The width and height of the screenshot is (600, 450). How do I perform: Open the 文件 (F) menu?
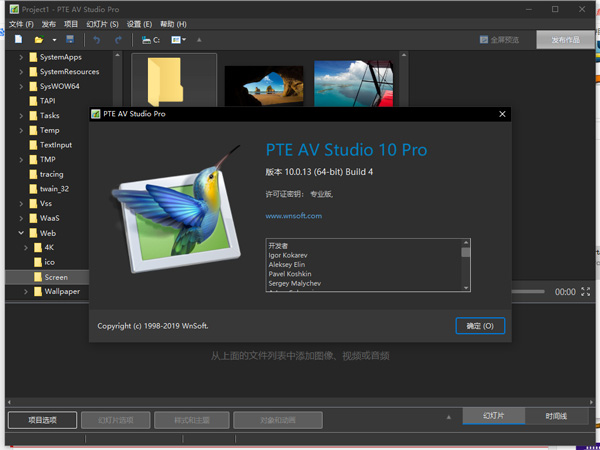pos(21,24)
